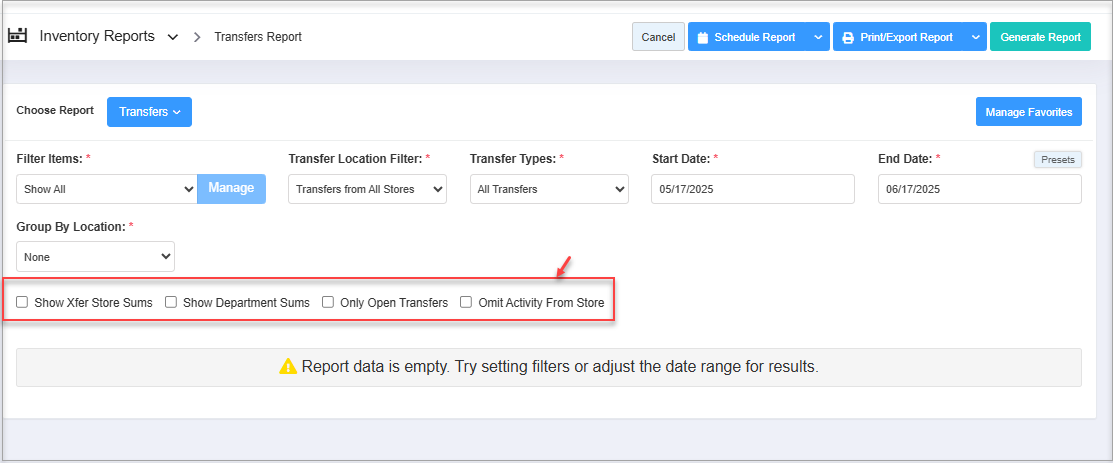Enable Show Xfer Store Sums checkbox
Screen dimensions: 1113x463
(22, 303)
